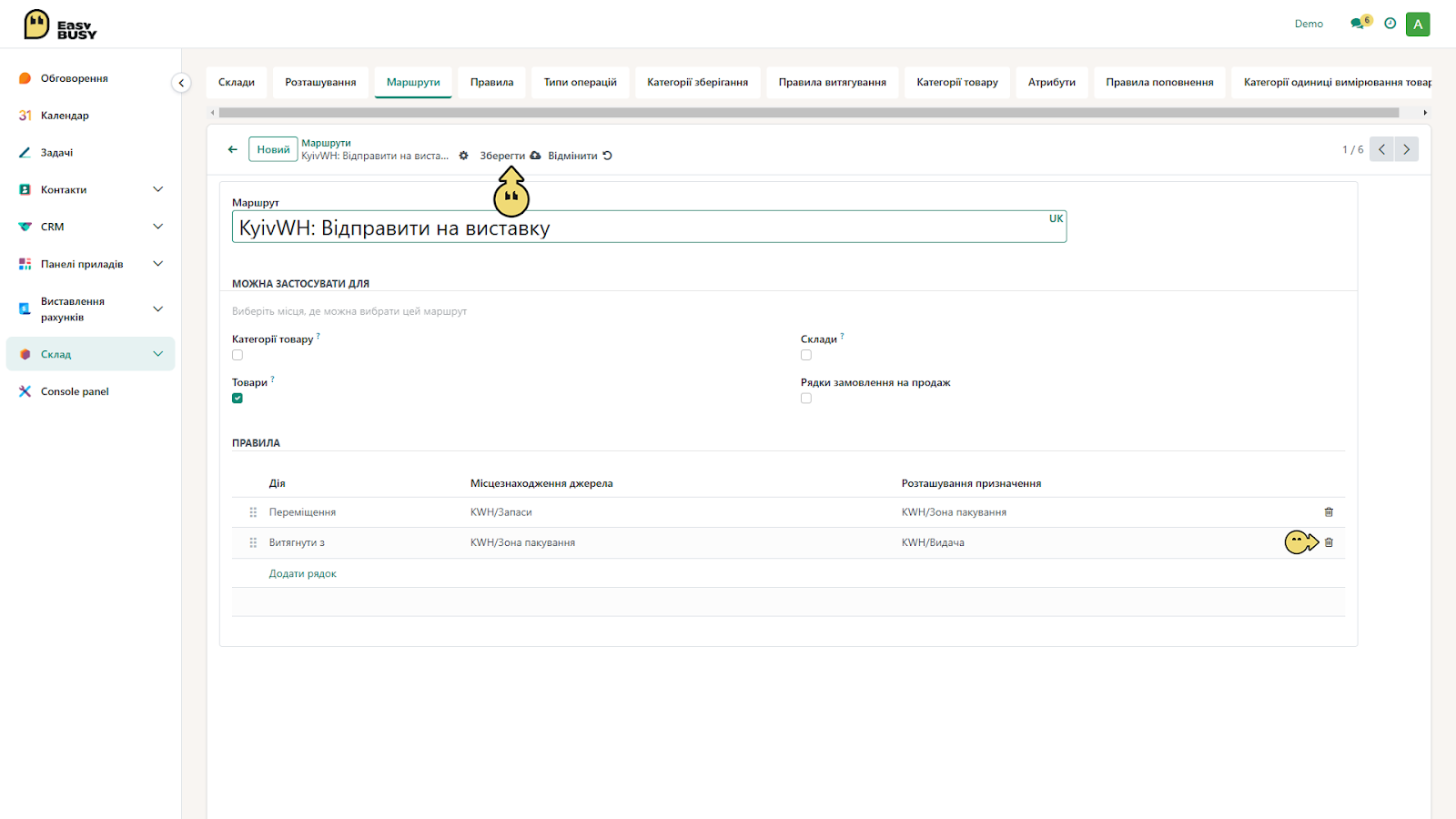Open the Типи операцій tab

click(581, 82)
